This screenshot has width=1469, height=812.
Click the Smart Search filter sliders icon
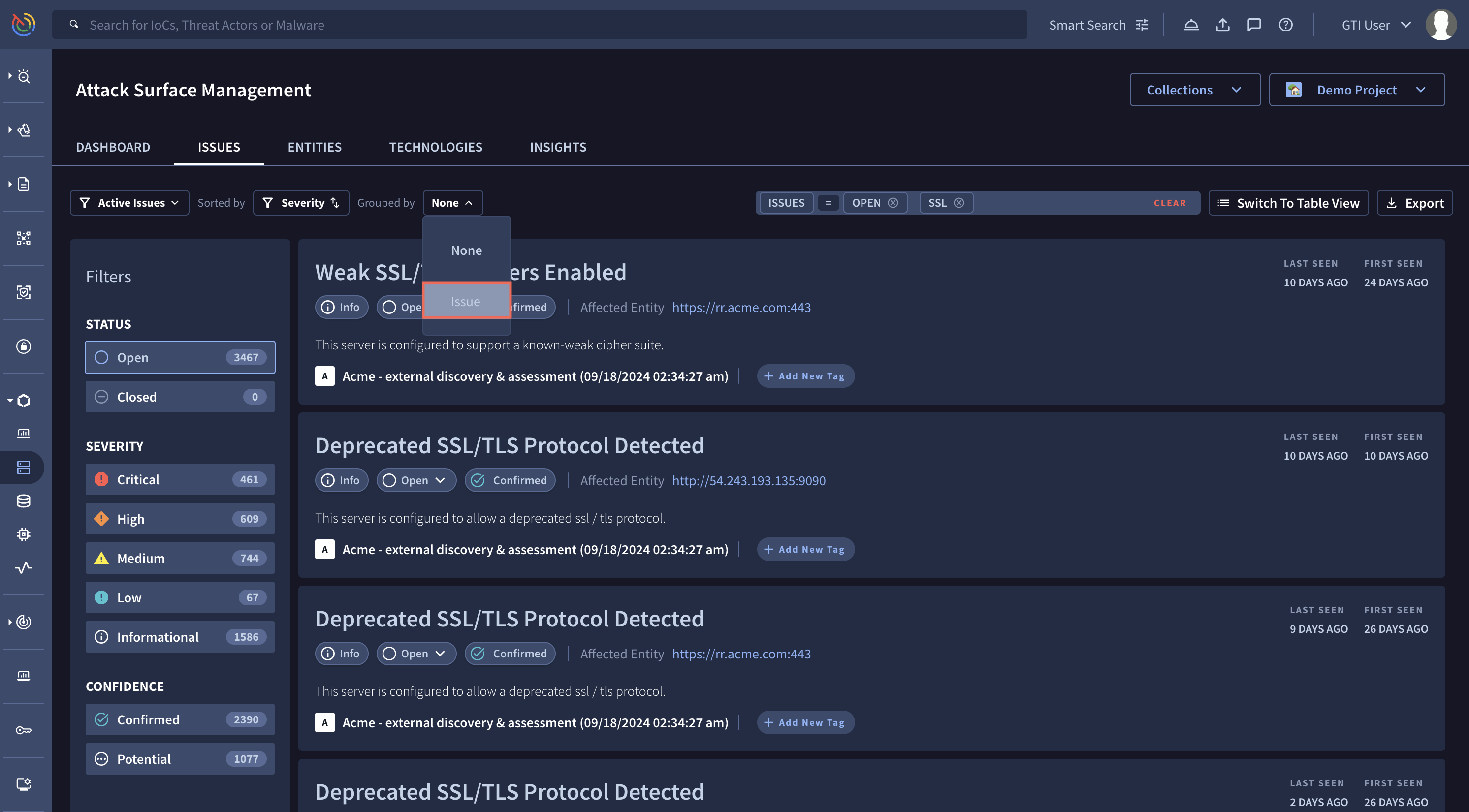pos(1142,25)
